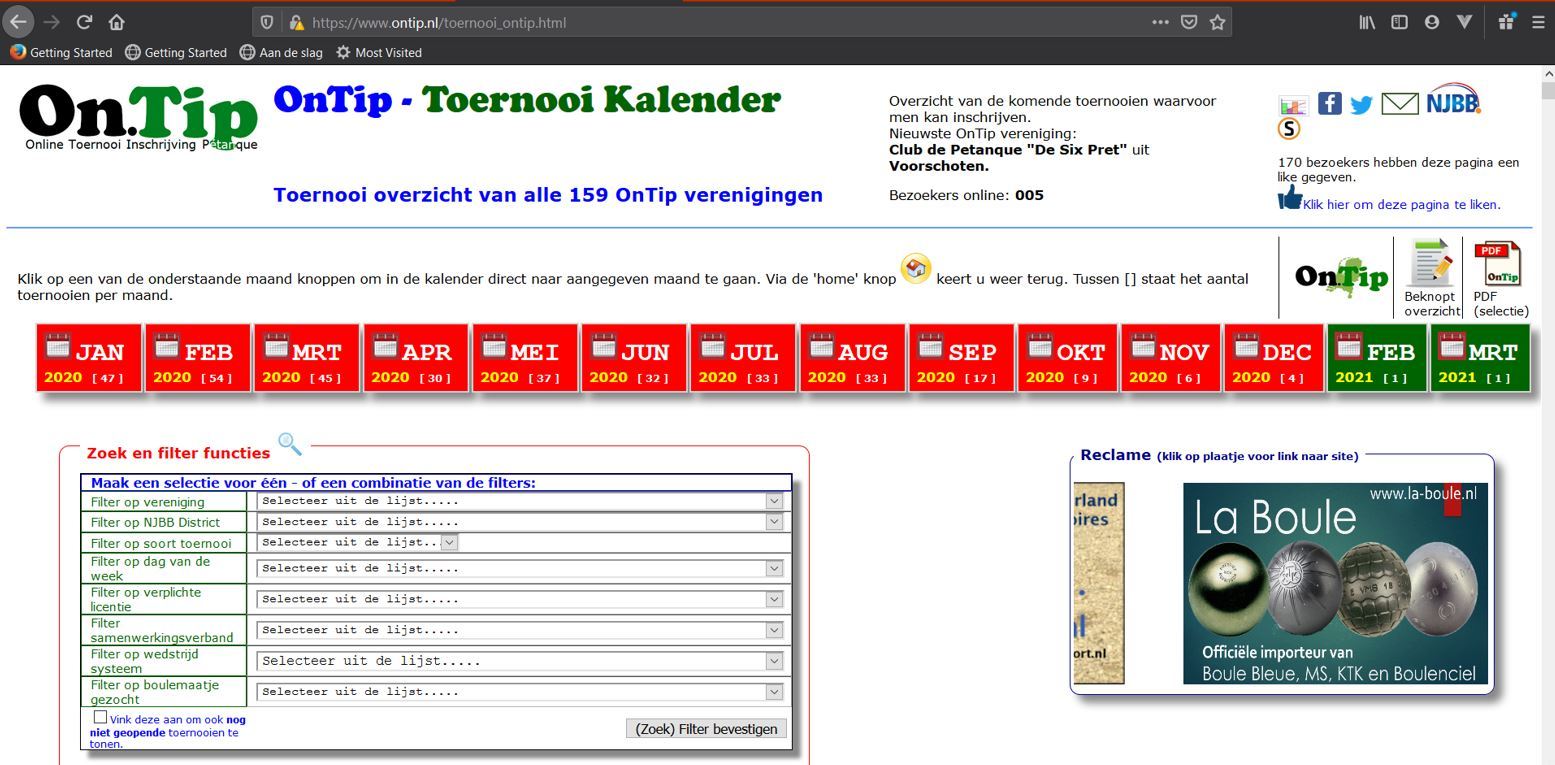Click 'Klik hier om deze pagina te liken' link

(x=1401, y=205)
